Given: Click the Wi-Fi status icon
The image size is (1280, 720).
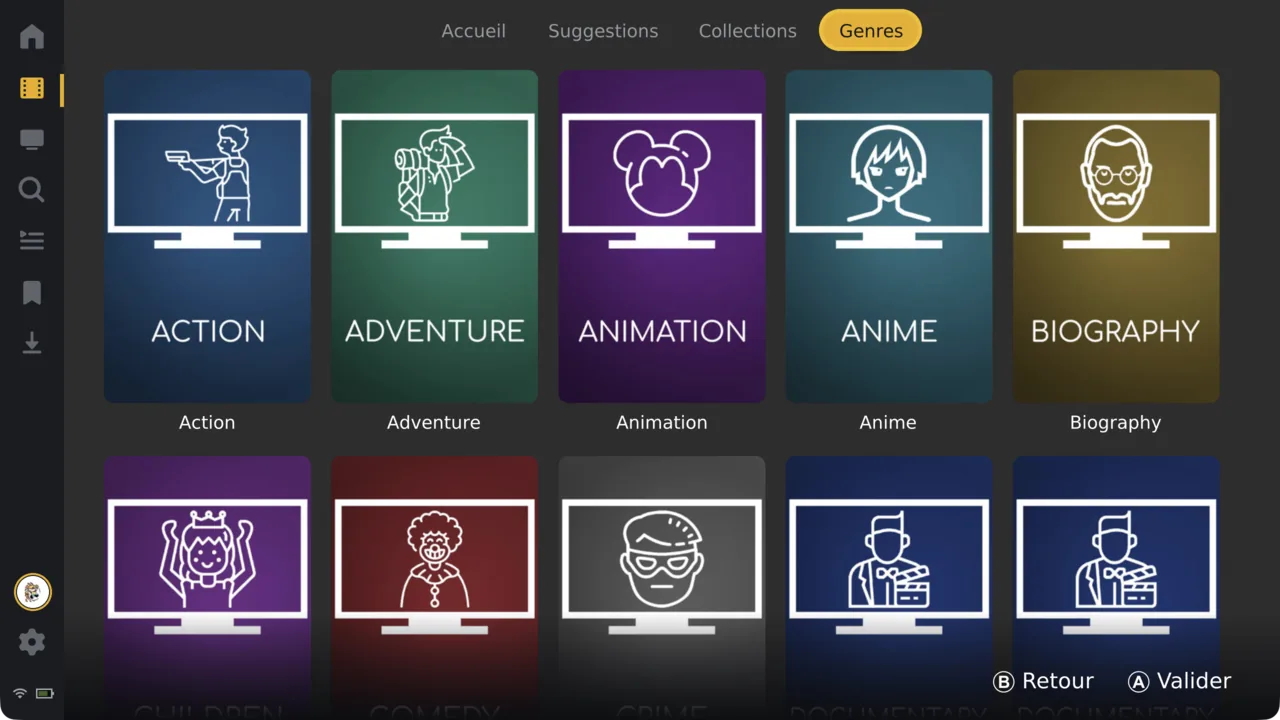Looking at the screenshot, I should coord(20,693).
